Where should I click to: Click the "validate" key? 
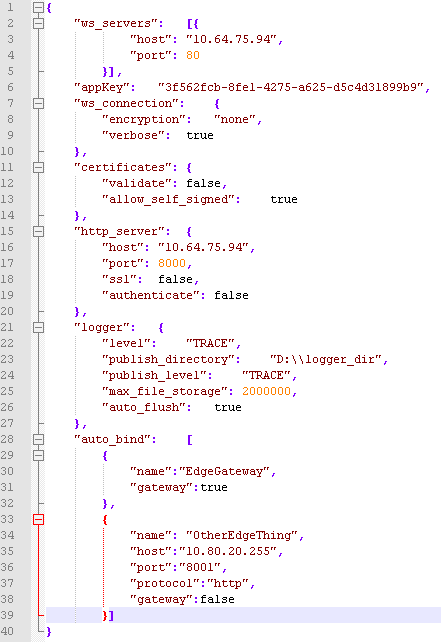coord(137,183)
